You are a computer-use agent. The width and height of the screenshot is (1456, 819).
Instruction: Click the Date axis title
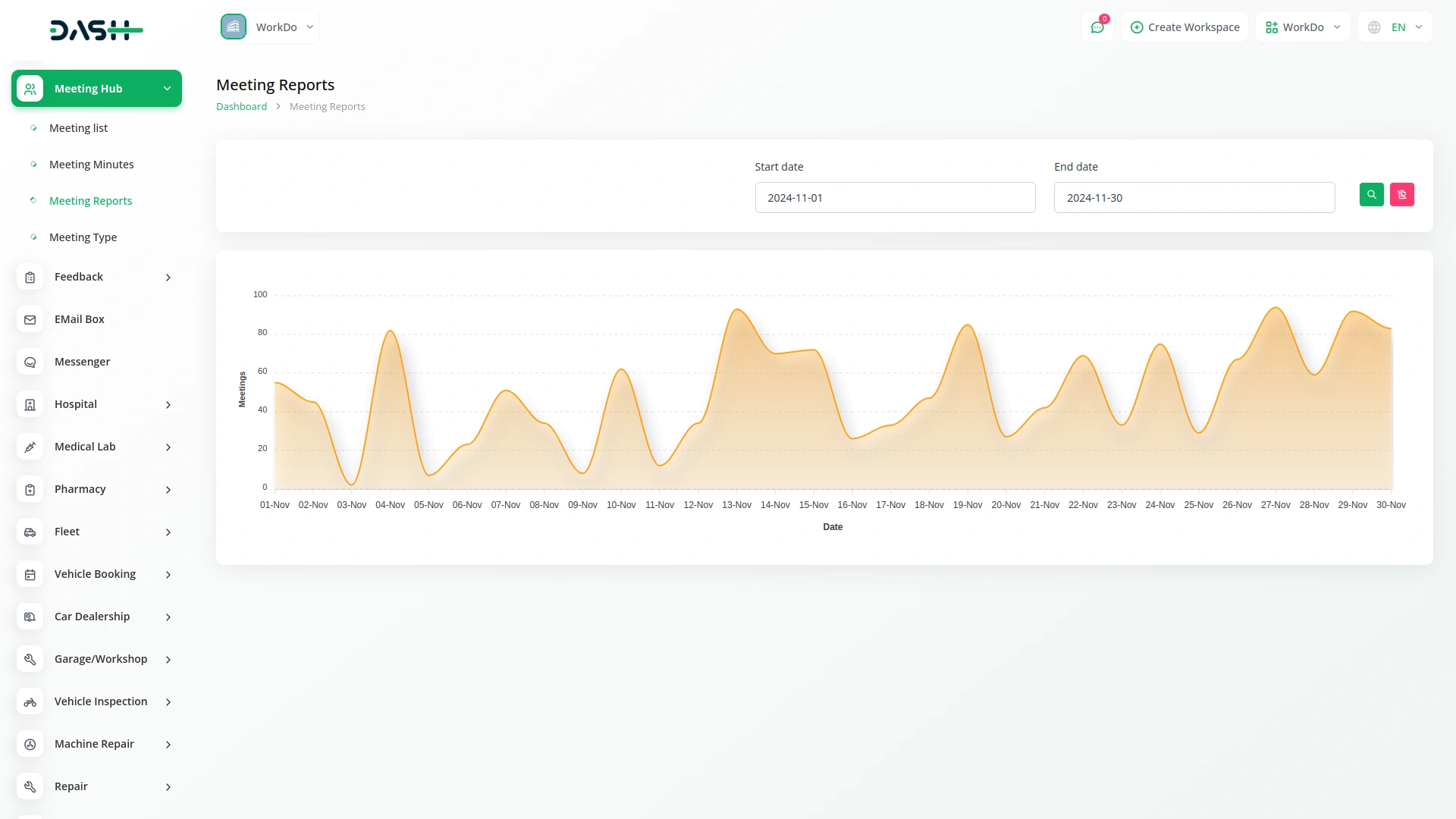coord(833,527)
